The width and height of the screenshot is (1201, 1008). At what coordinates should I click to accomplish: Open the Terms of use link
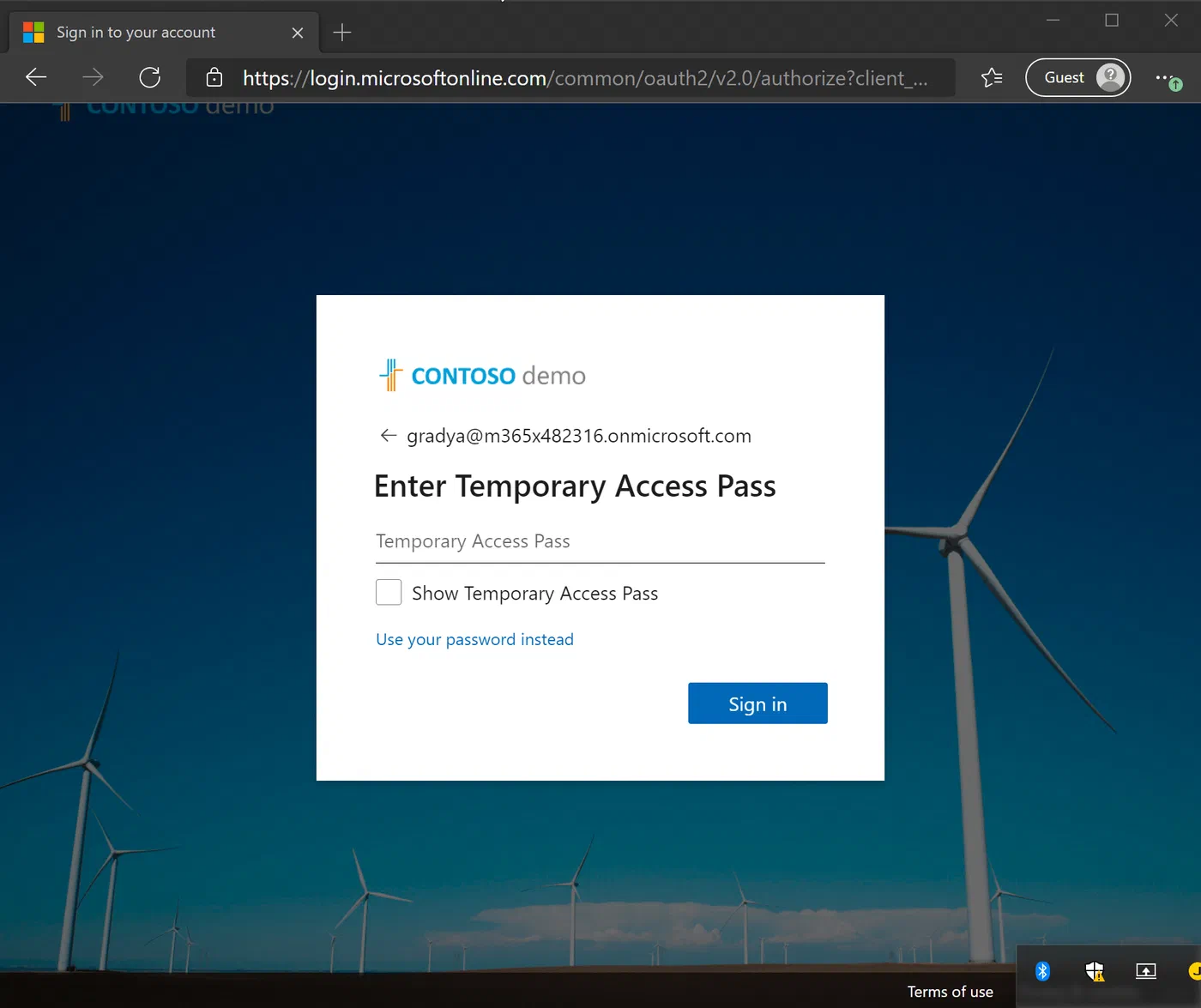click(951, 992)
